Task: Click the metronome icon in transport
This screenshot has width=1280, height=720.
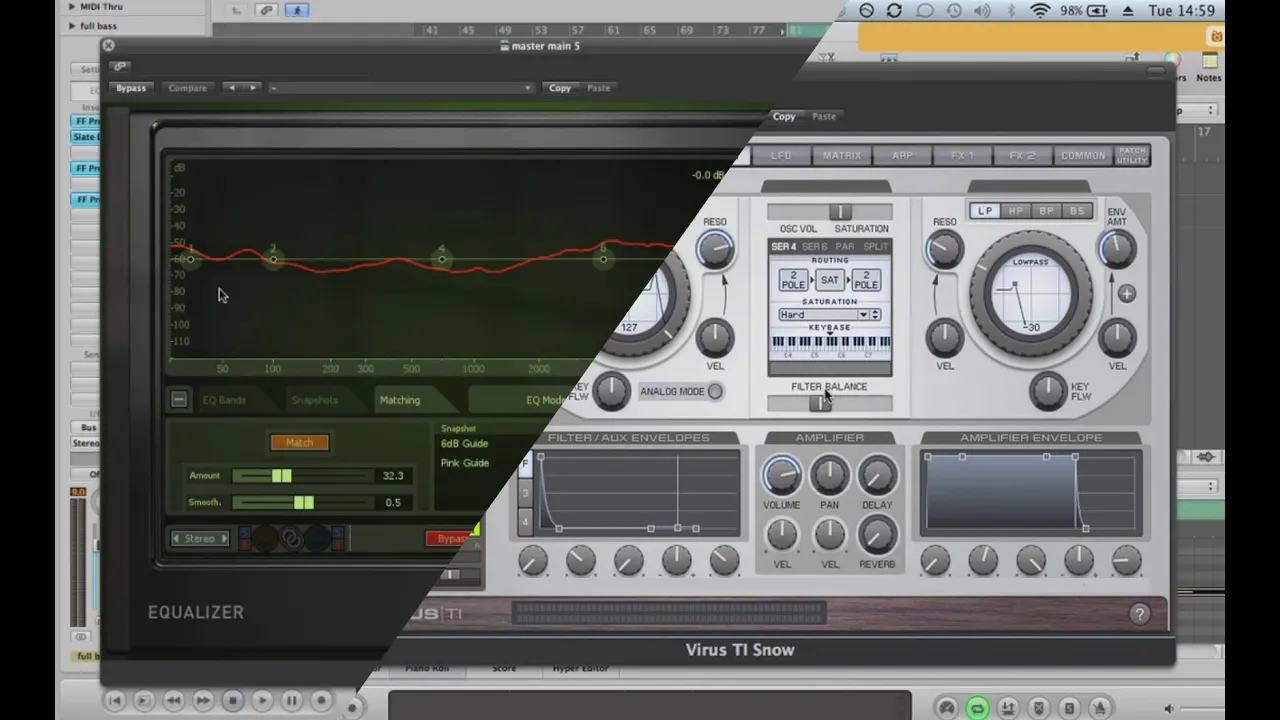Action: click(x=1099, y=708)
